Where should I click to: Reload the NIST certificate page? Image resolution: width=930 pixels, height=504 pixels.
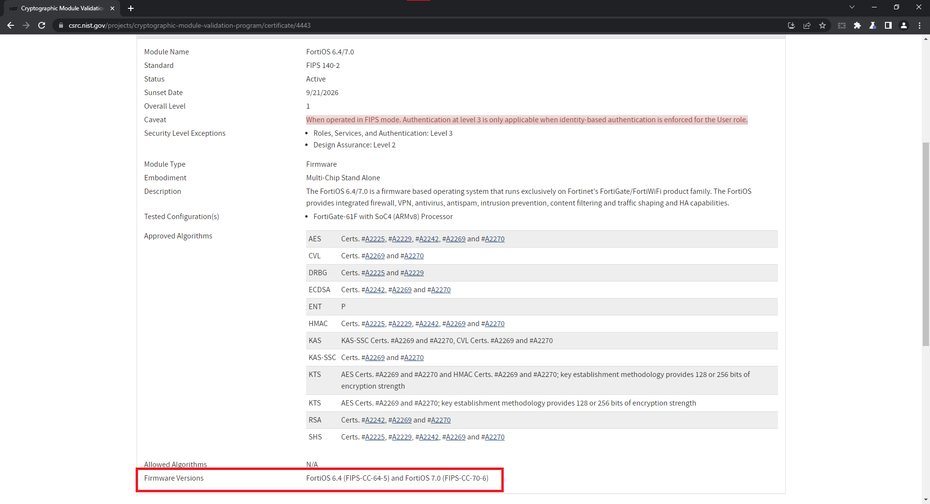click(x=41, y=25)
